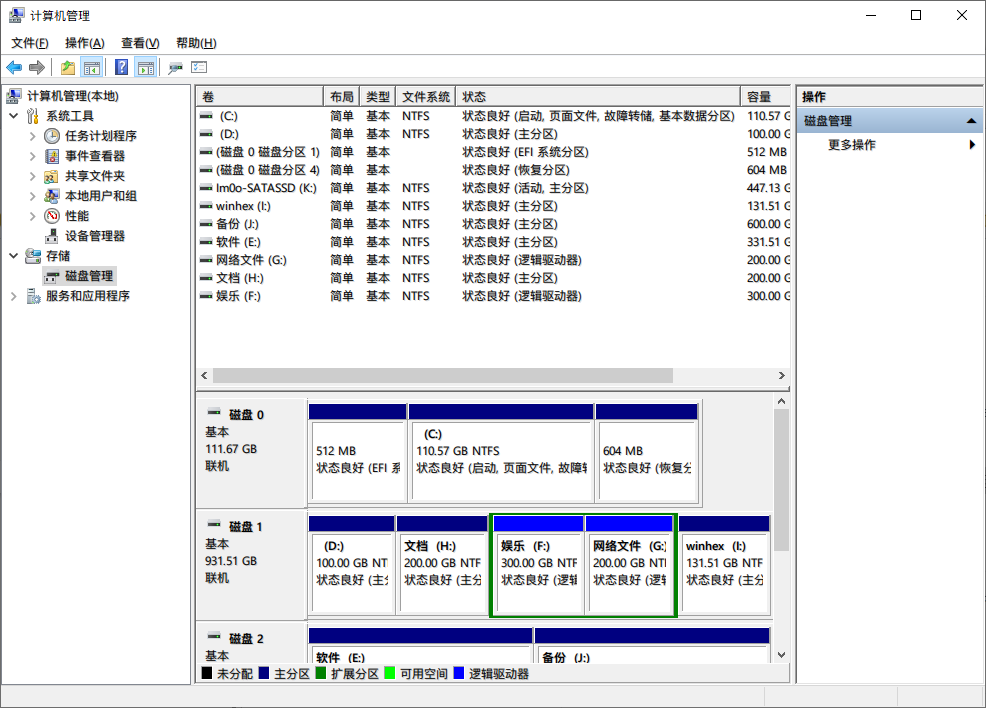Collapse the 存储 tree node
986x708 pixels.
tap(13, 256)
